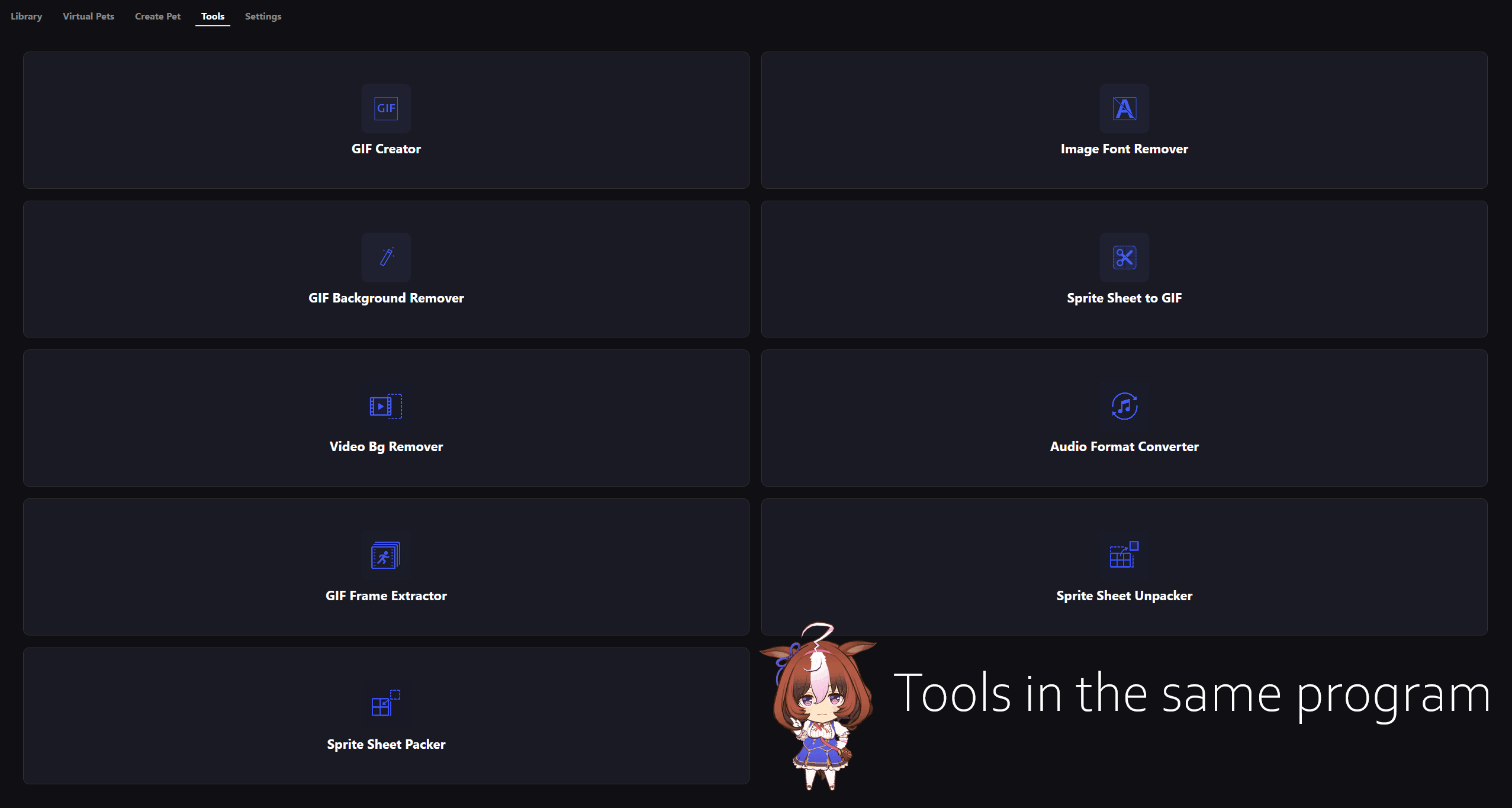1512x808 pixels.
Task: Click the Audio Format Converter music icon
Action: [x=1124, y=406]
